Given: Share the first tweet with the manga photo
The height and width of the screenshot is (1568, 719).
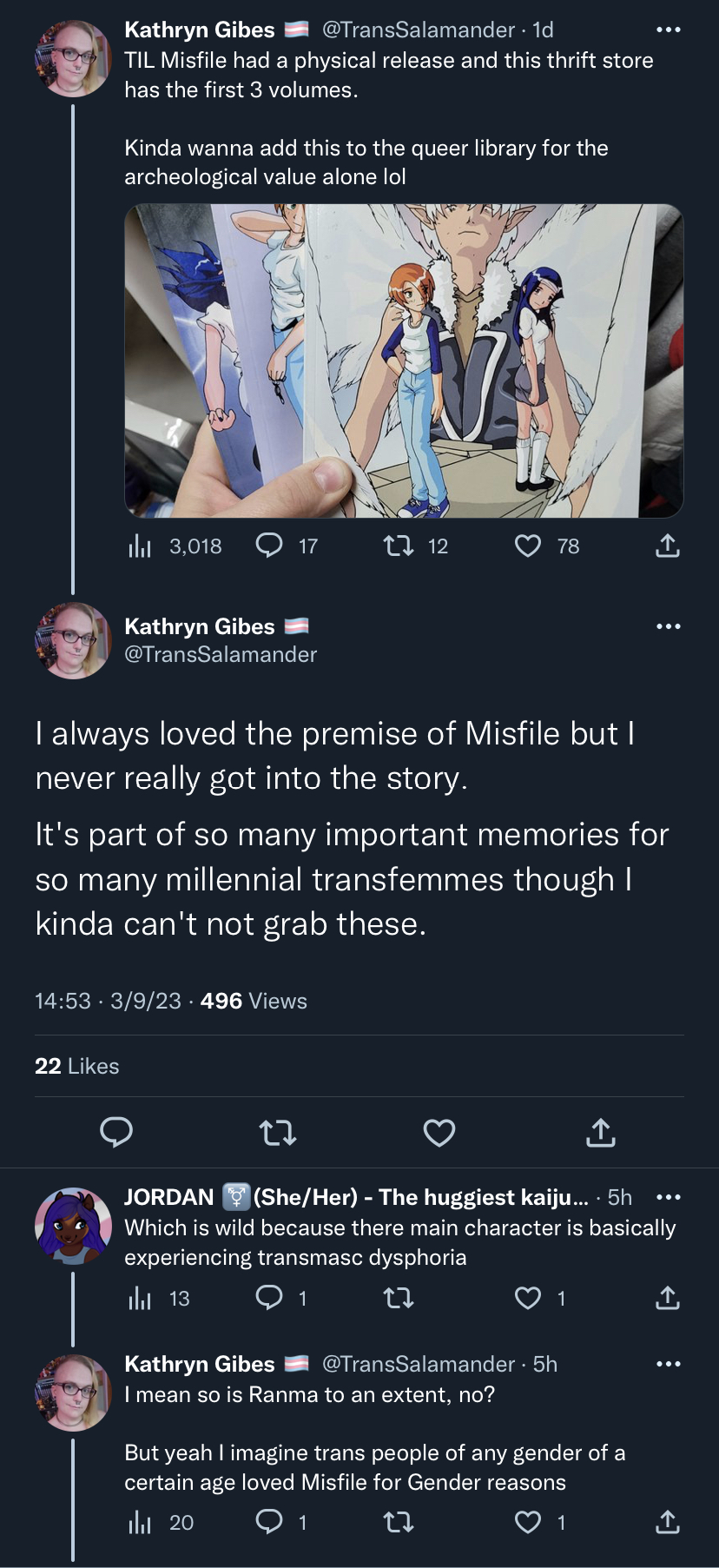Looking at the screenshot, I should (x=667, y=546).
